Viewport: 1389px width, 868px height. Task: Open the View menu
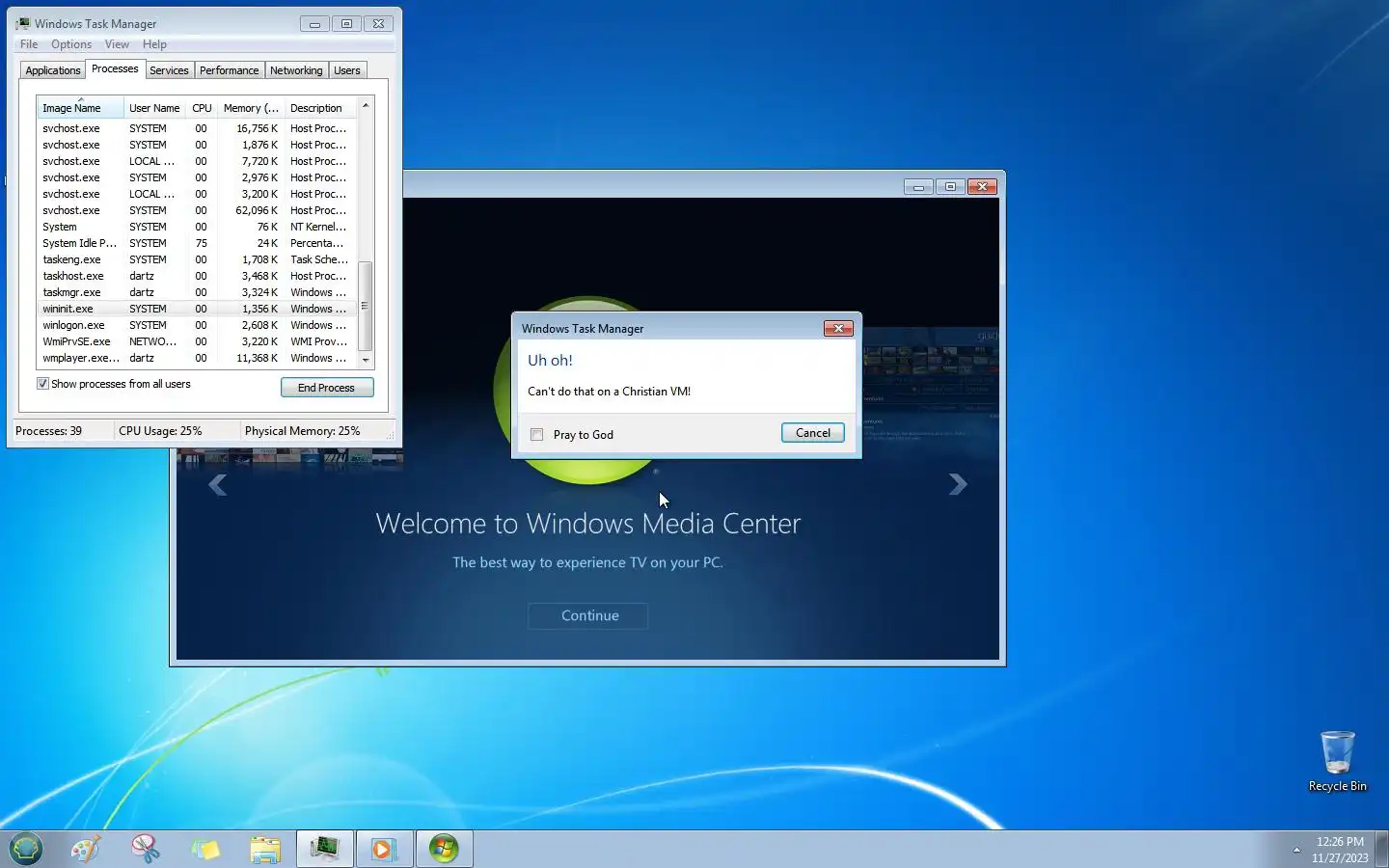point(117,44)
